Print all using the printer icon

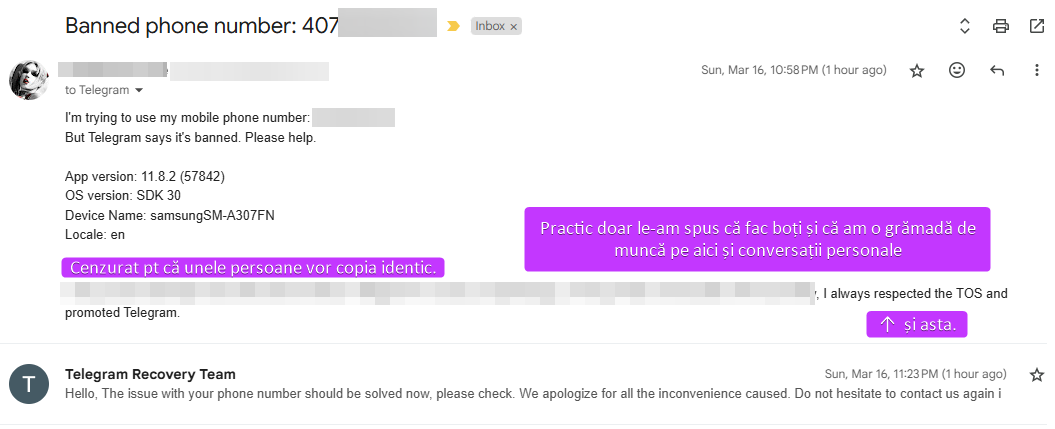coord(1001,26)
